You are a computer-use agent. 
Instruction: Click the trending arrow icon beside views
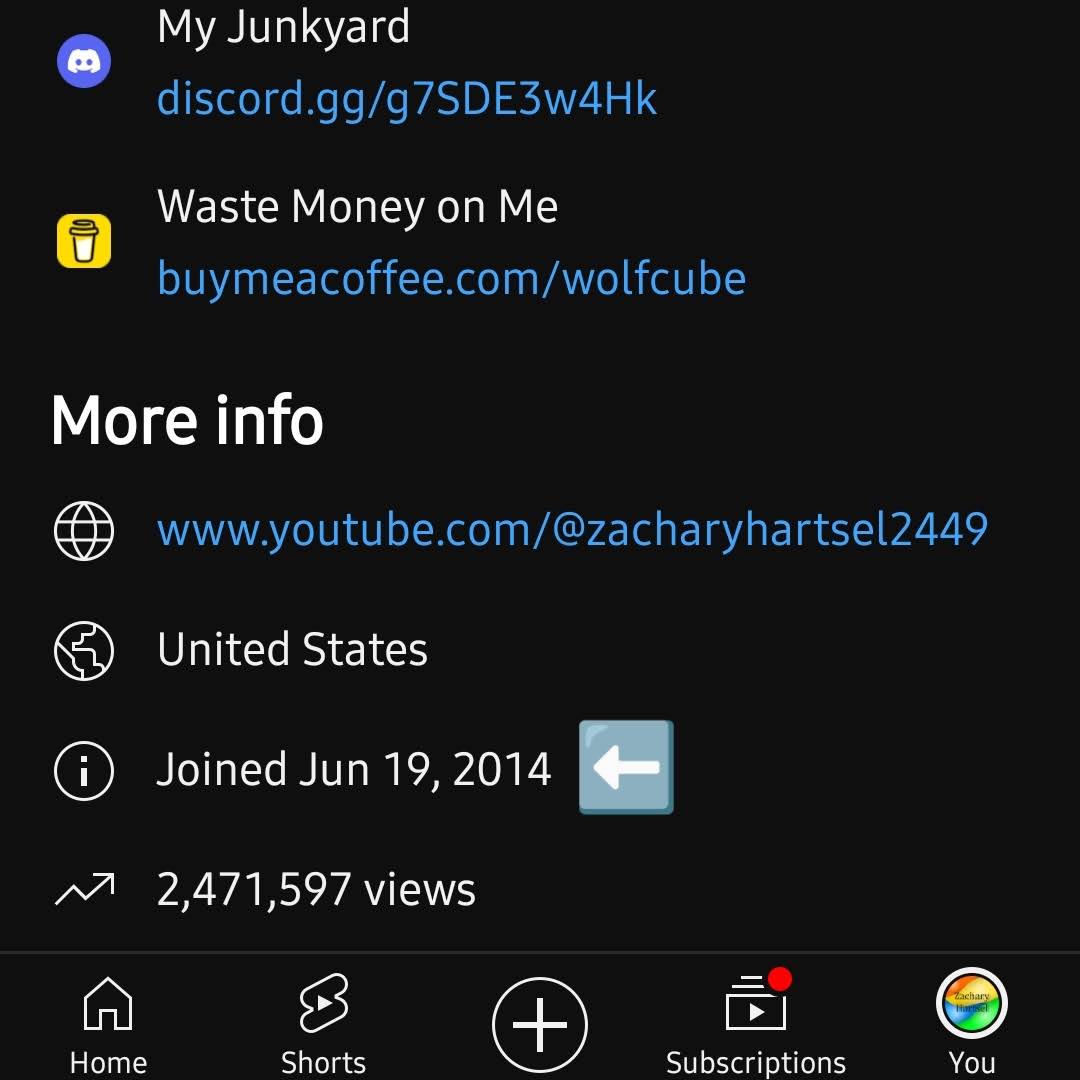coord(84,889)
